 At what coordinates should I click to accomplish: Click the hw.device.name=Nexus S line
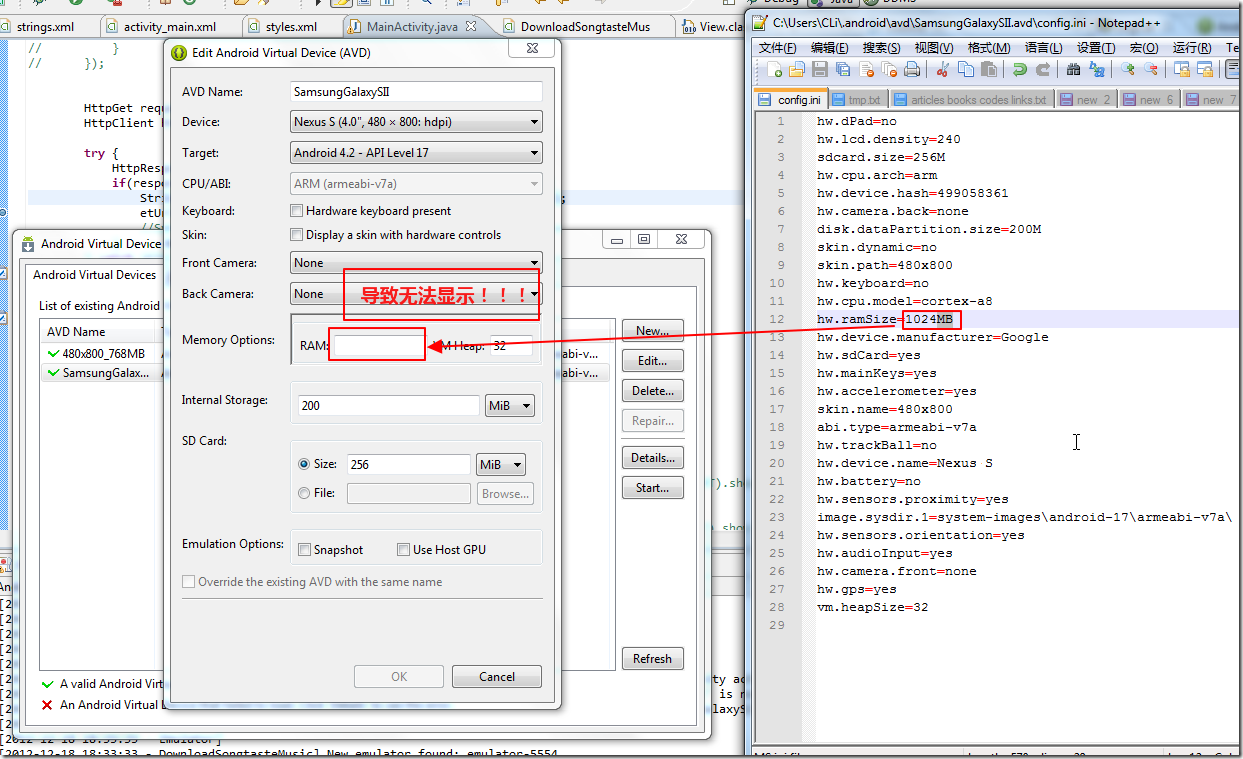pyautogui.click(x=904, y=464)
